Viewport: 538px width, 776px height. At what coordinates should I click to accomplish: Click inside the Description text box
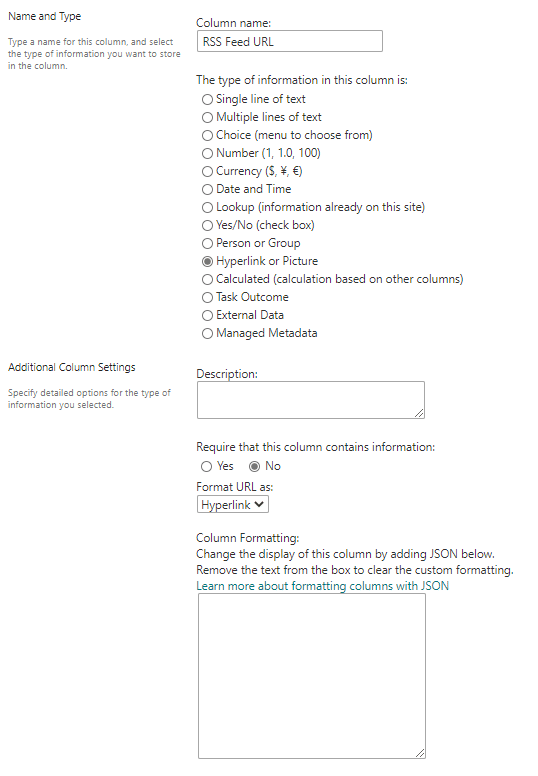click(x=311, y=400)
